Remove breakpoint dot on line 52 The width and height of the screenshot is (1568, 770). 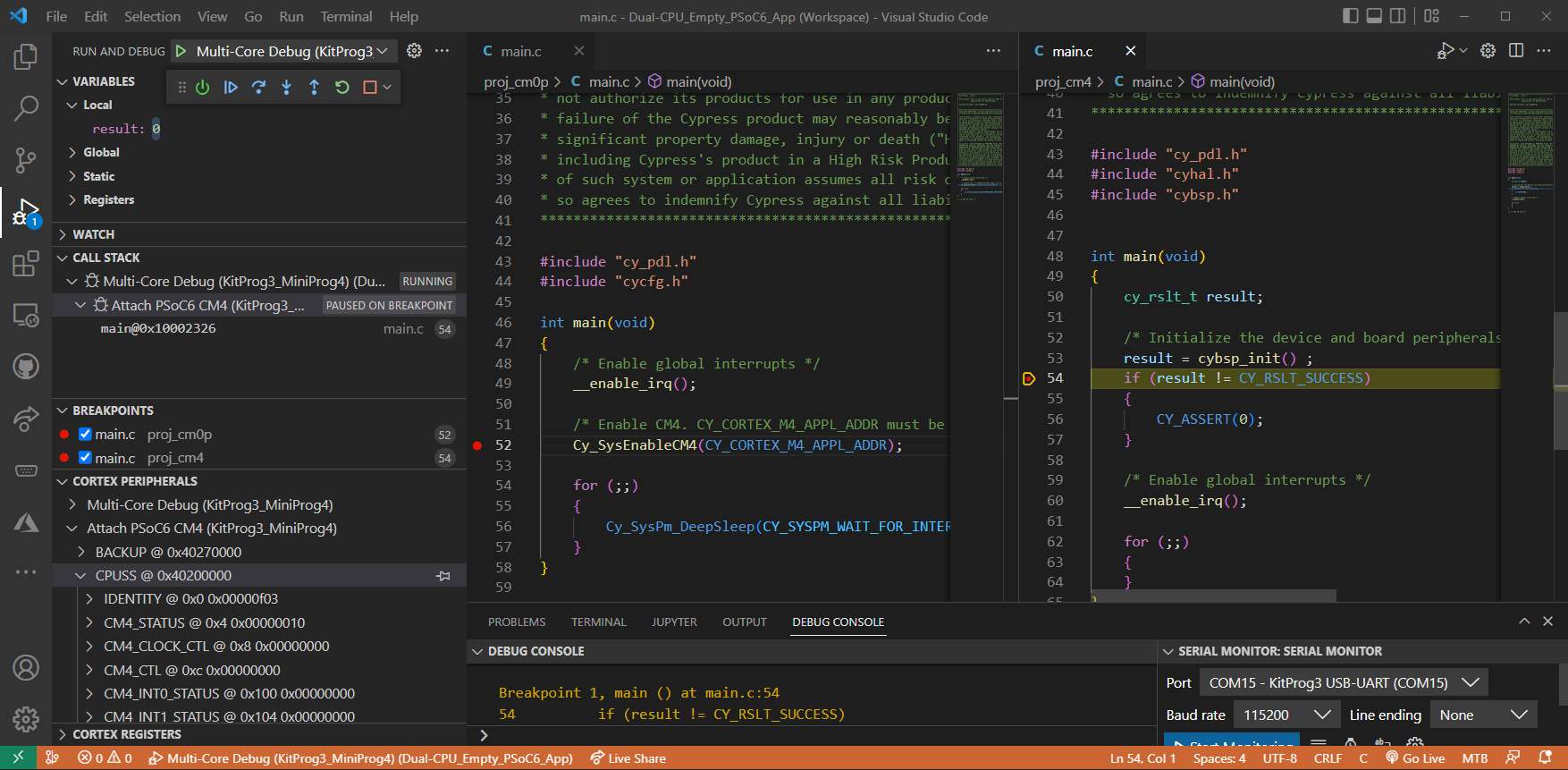click(477, 445)
